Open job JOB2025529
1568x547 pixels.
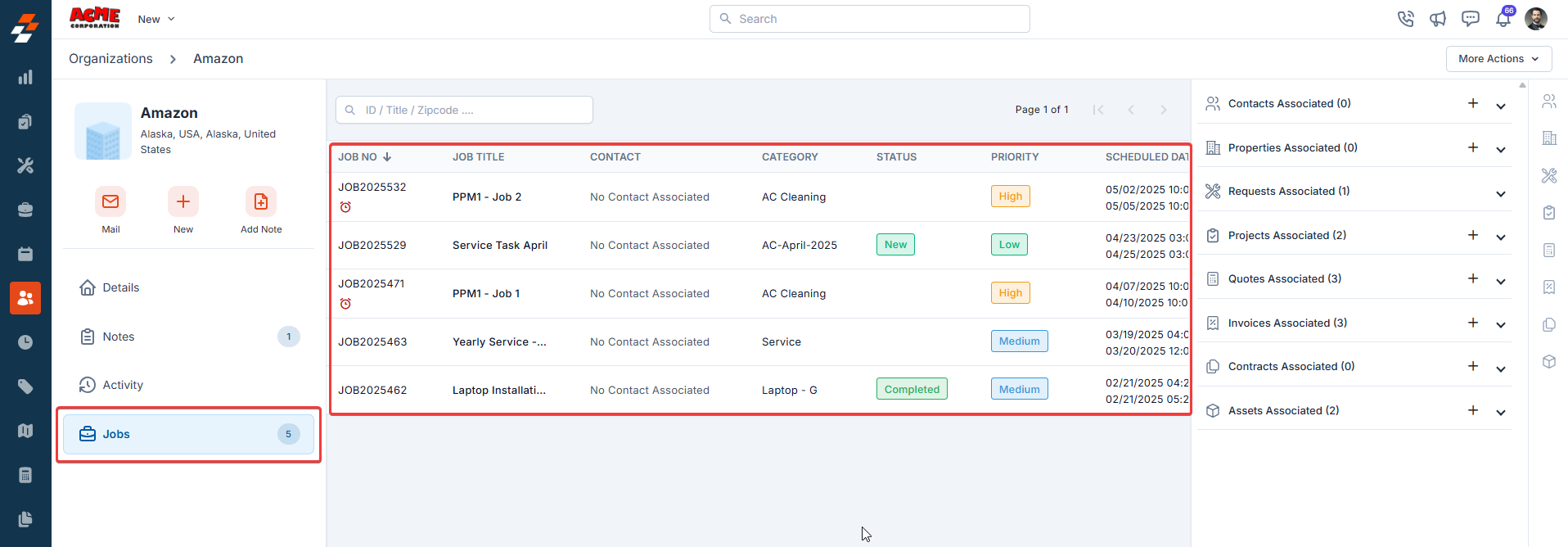pos(372,245)
